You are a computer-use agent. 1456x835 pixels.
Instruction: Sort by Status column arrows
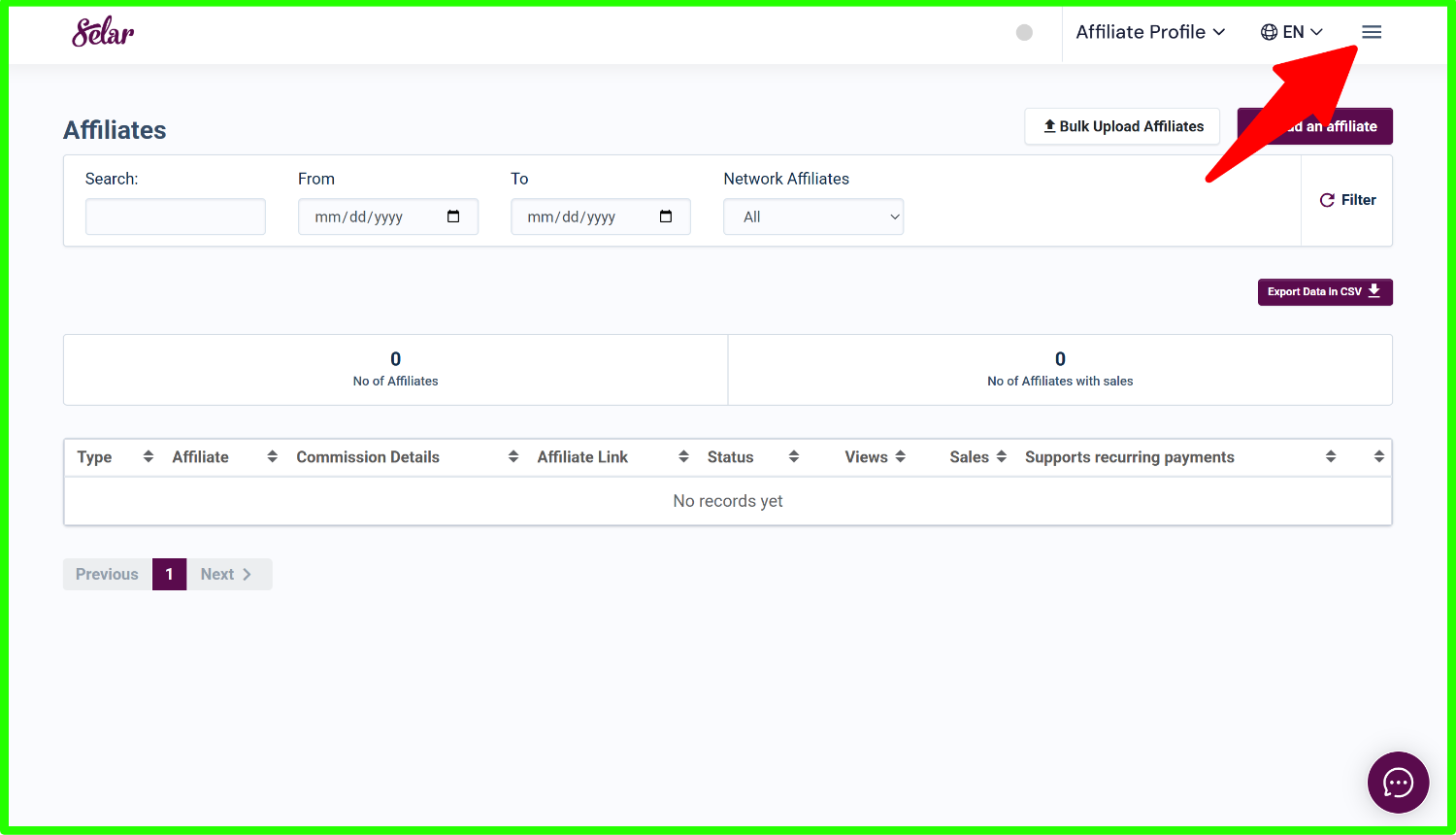[x=793, y=456]
